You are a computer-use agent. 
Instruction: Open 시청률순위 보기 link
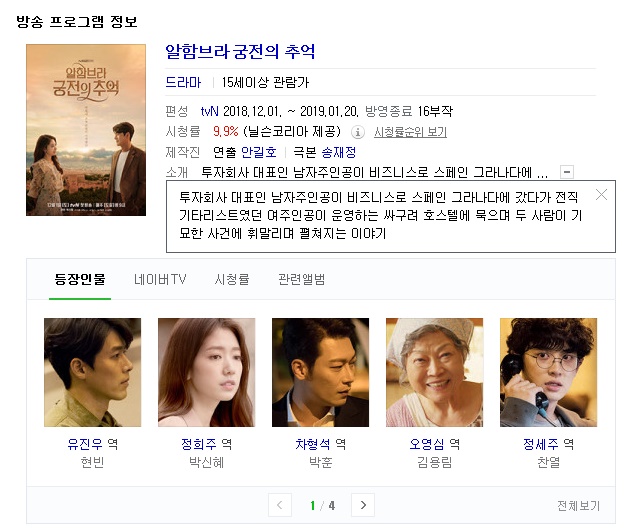point(410,132)
